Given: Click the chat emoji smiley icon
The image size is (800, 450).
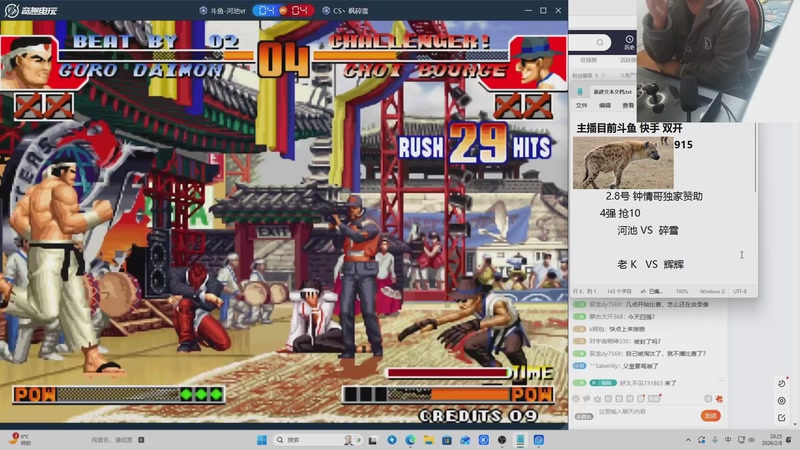Looking at the screenshot, I should coord(576,398).
